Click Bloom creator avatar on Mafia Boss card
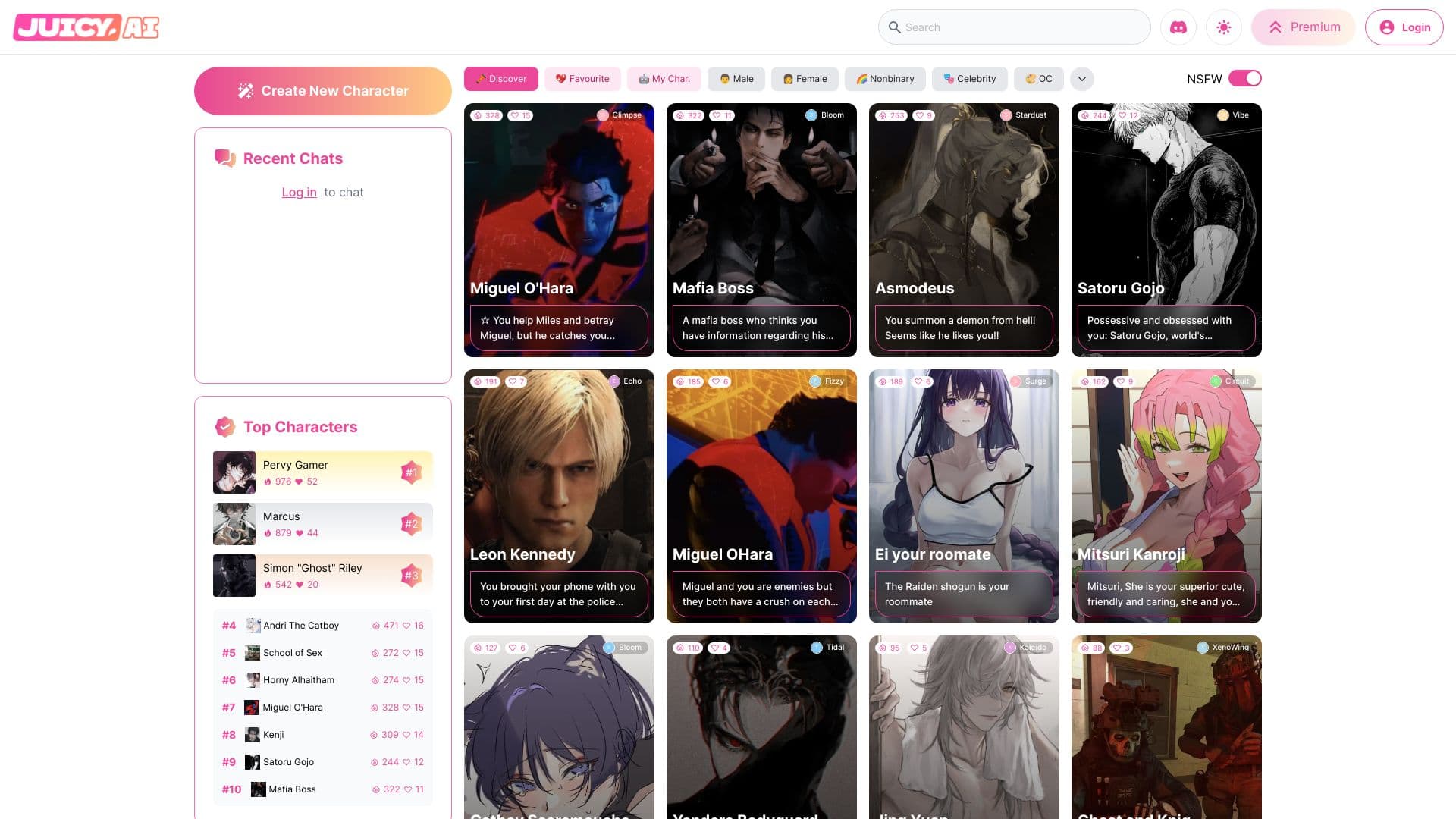 (811, 115)
